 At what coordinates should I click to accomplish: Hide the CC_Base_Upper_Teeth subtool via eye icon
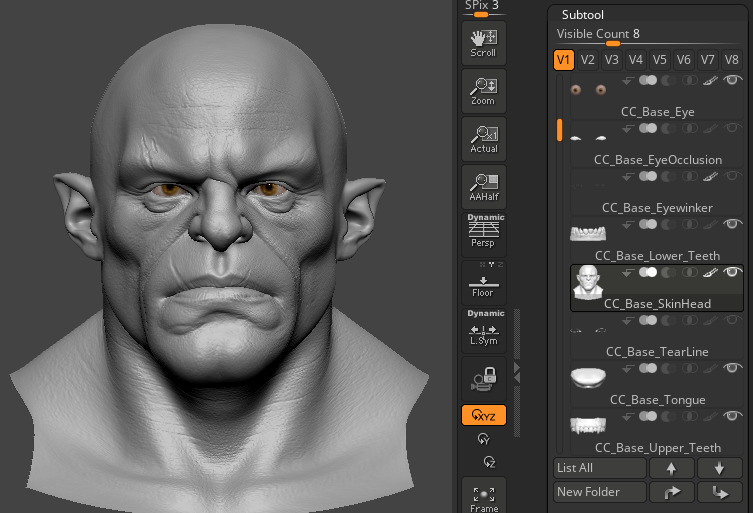click(732, 416)
